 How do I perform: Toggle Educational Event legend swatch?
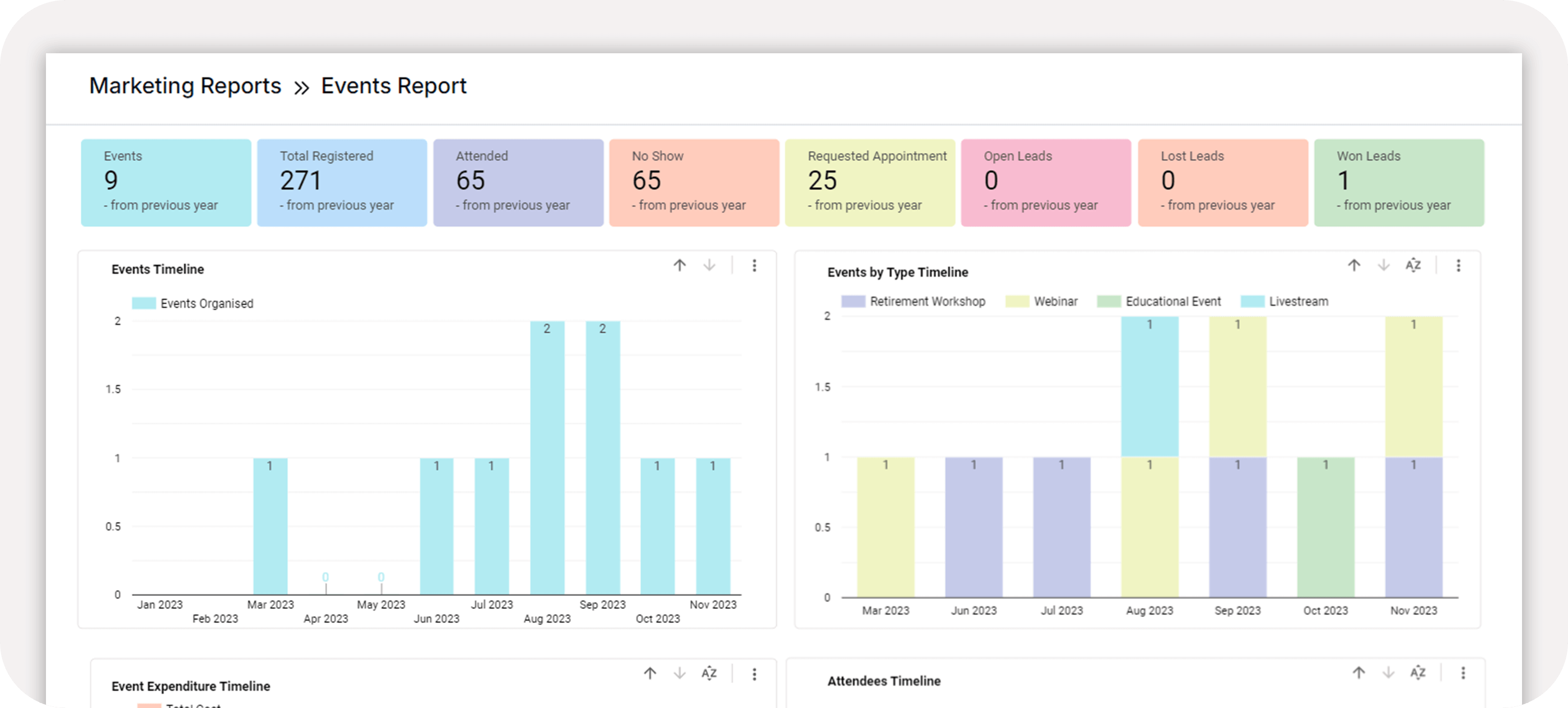point(1109,301)
